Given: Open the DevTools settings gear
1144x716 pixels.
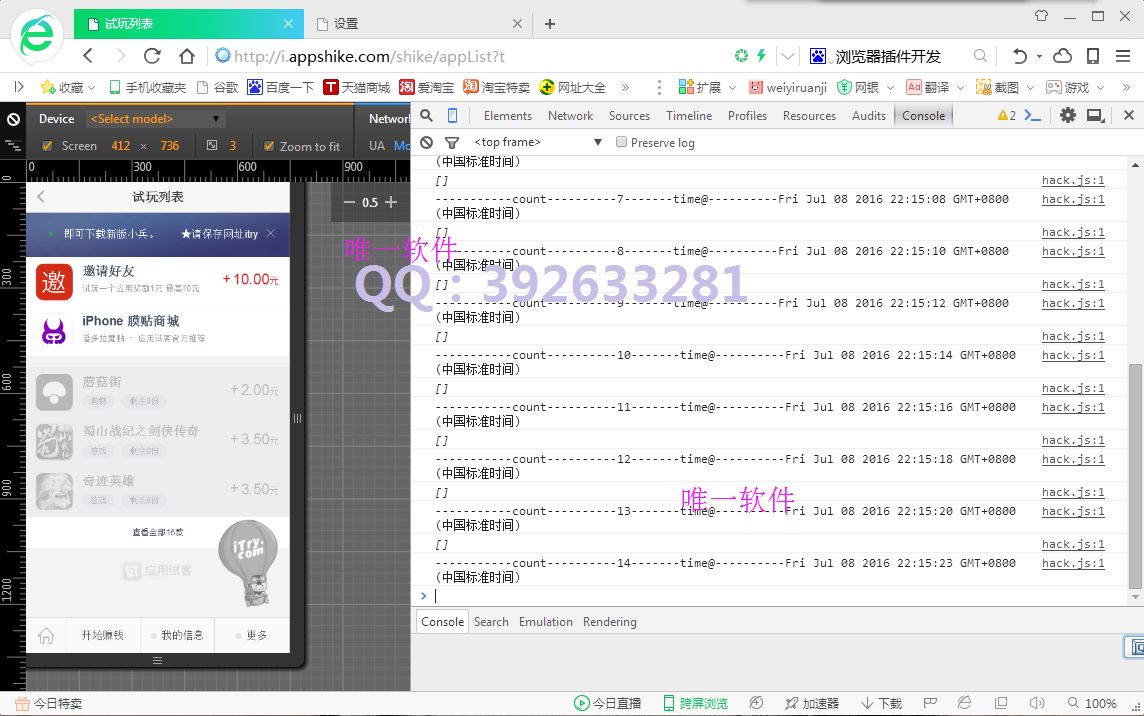Looking at the screenshot, I should point(1067,115).
